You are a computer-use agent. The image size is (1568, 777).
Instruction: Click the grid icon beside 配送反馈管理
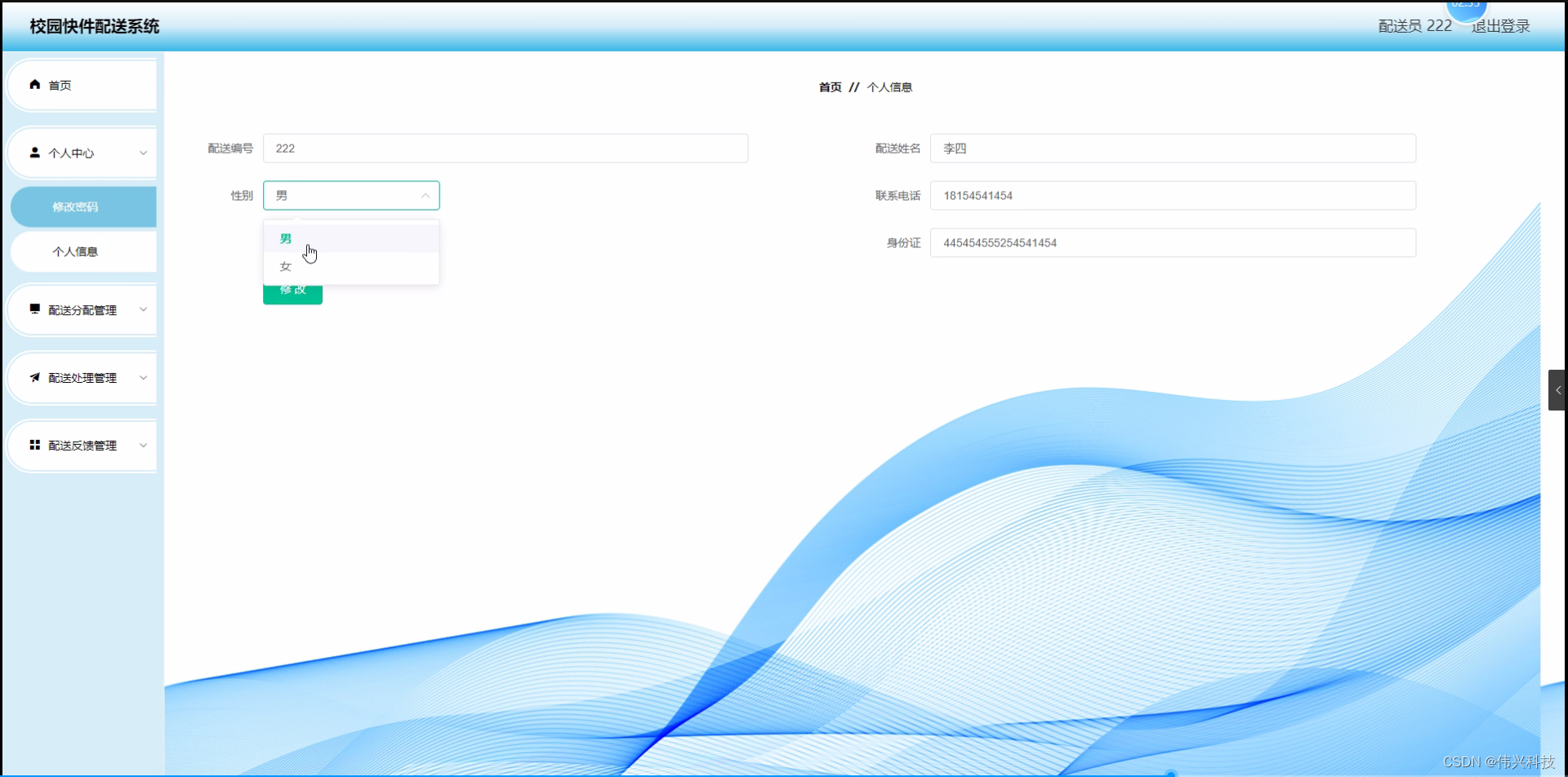click(34, 444)
